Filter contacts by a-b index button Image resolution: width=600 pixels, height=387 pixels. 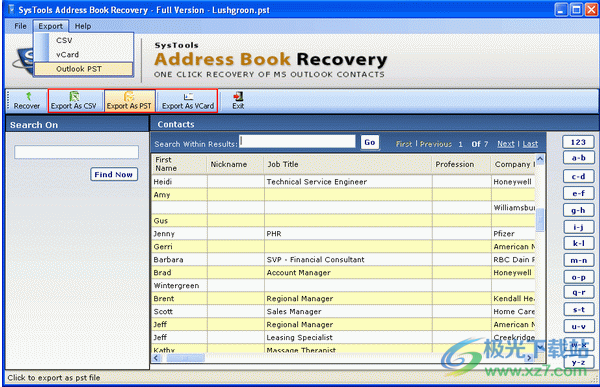[579, 158]
